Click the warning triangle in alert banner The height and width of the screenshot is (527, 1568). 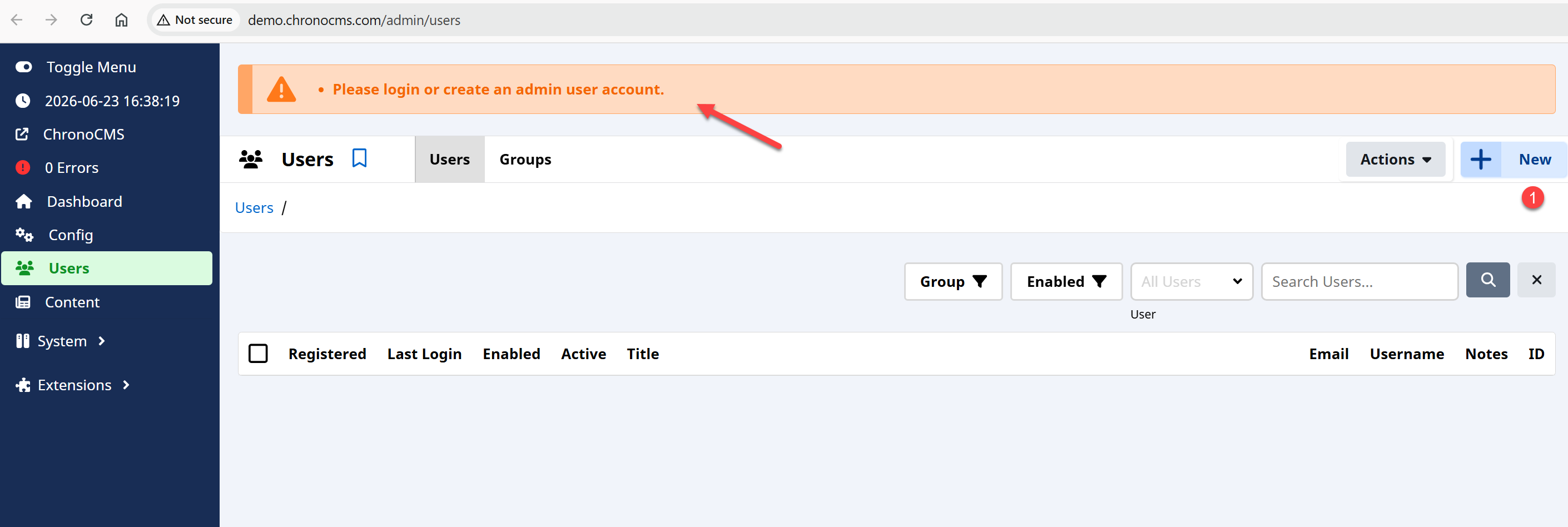[281, 90]
